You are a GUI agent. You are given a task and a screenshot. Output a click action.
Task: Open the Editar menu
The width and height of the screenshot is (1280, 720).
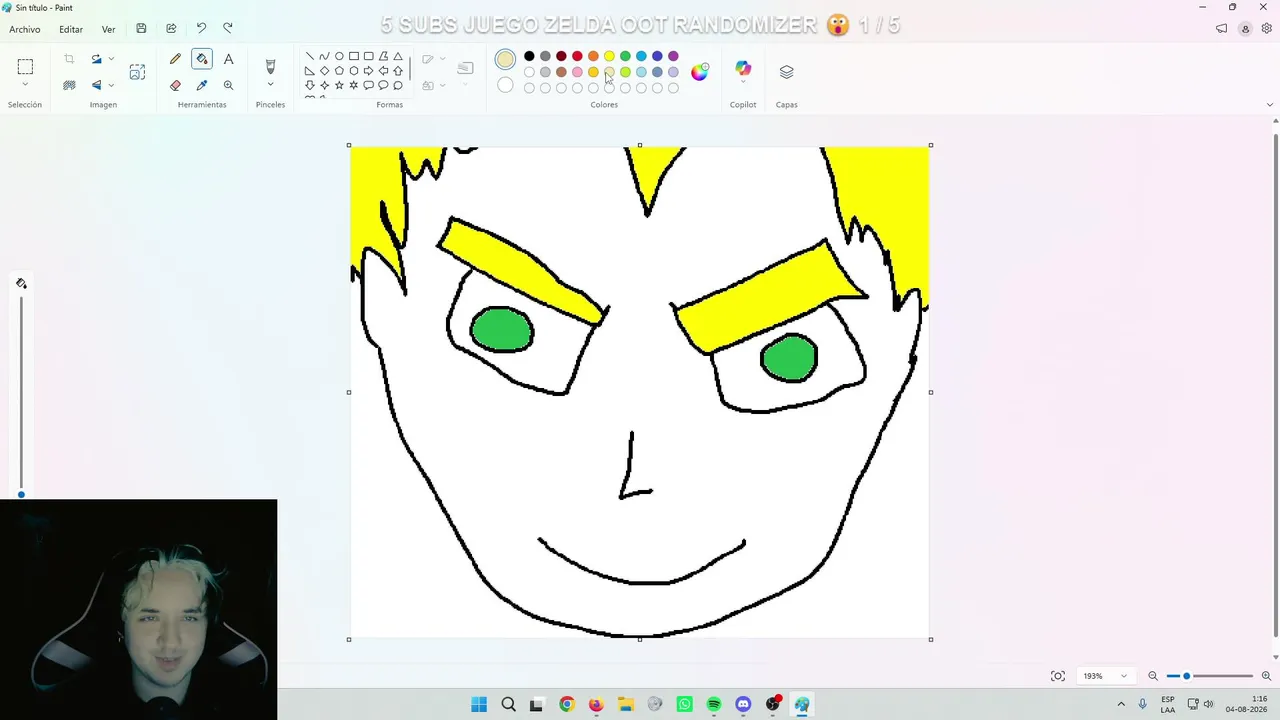tap(71, 29)
